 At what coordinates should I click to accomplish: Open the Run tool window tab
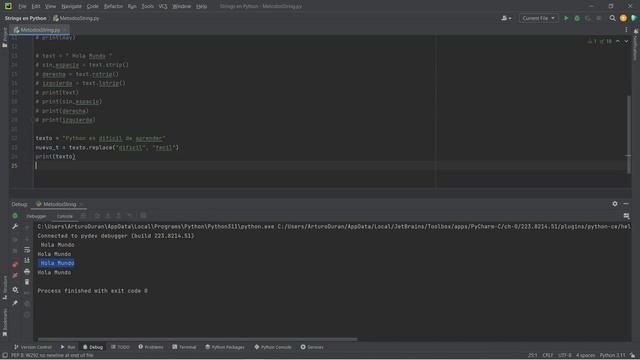(68, 347)
